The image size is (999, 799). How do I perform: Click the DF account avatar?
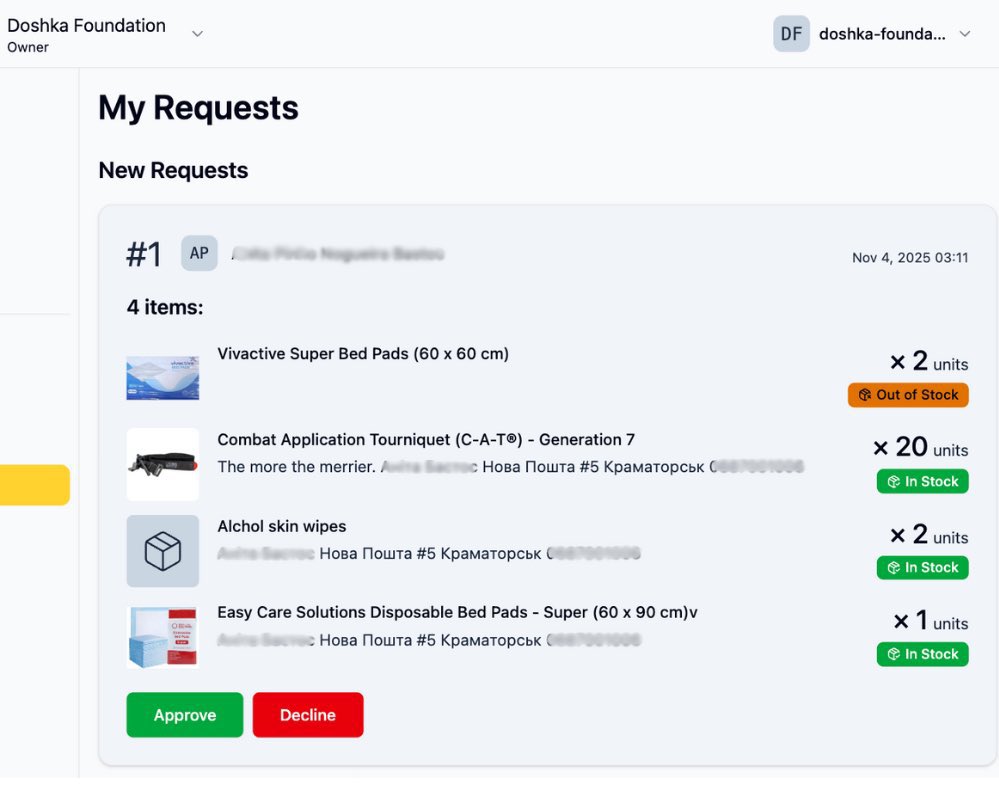[x=791, y=34]
